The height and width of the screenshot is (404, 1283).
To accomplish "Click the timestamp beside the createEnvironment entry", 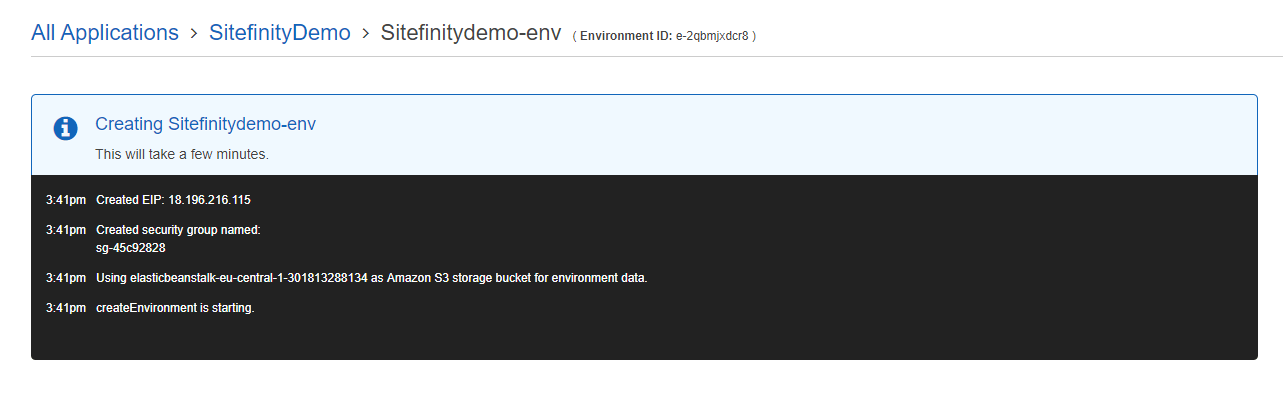I will click(65, 307).
